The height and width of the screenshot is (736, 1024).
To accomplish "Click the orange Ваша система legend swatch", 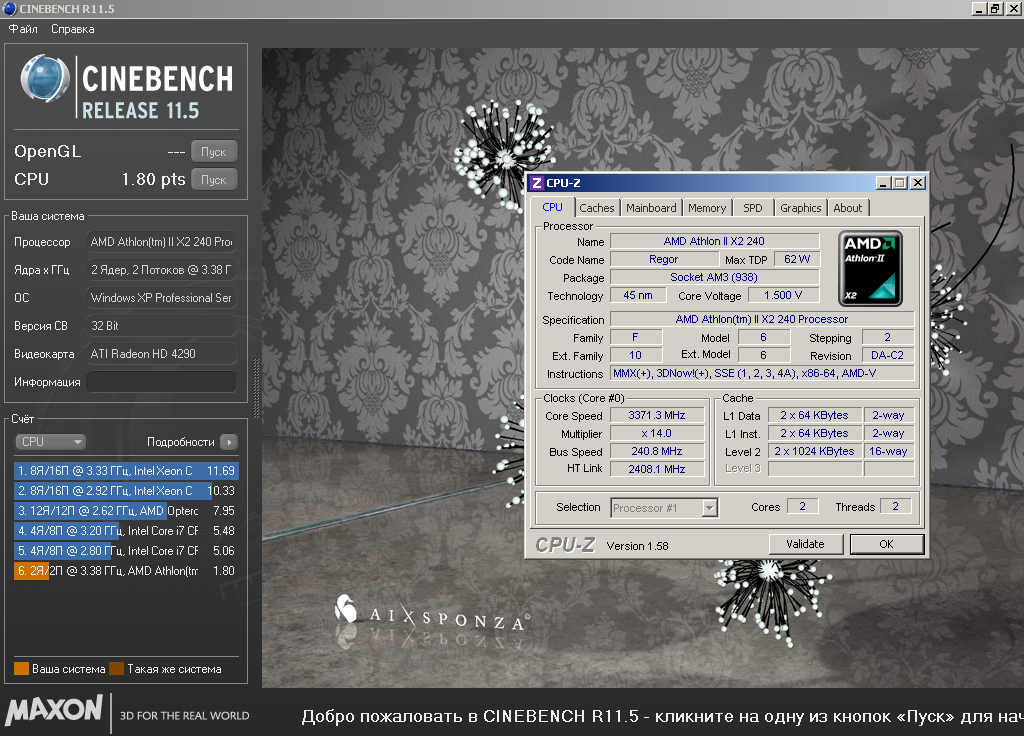I will tap(22, 669).
